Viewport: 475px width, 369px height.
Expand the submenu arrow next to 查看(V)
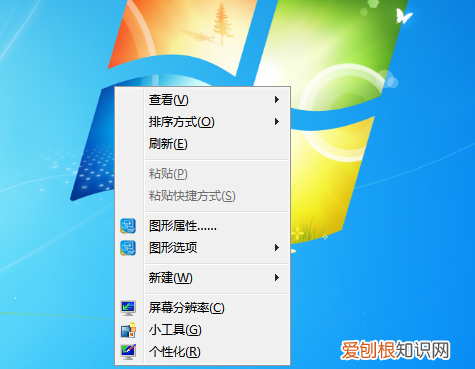pyautogui.click(x=277, y=99)
